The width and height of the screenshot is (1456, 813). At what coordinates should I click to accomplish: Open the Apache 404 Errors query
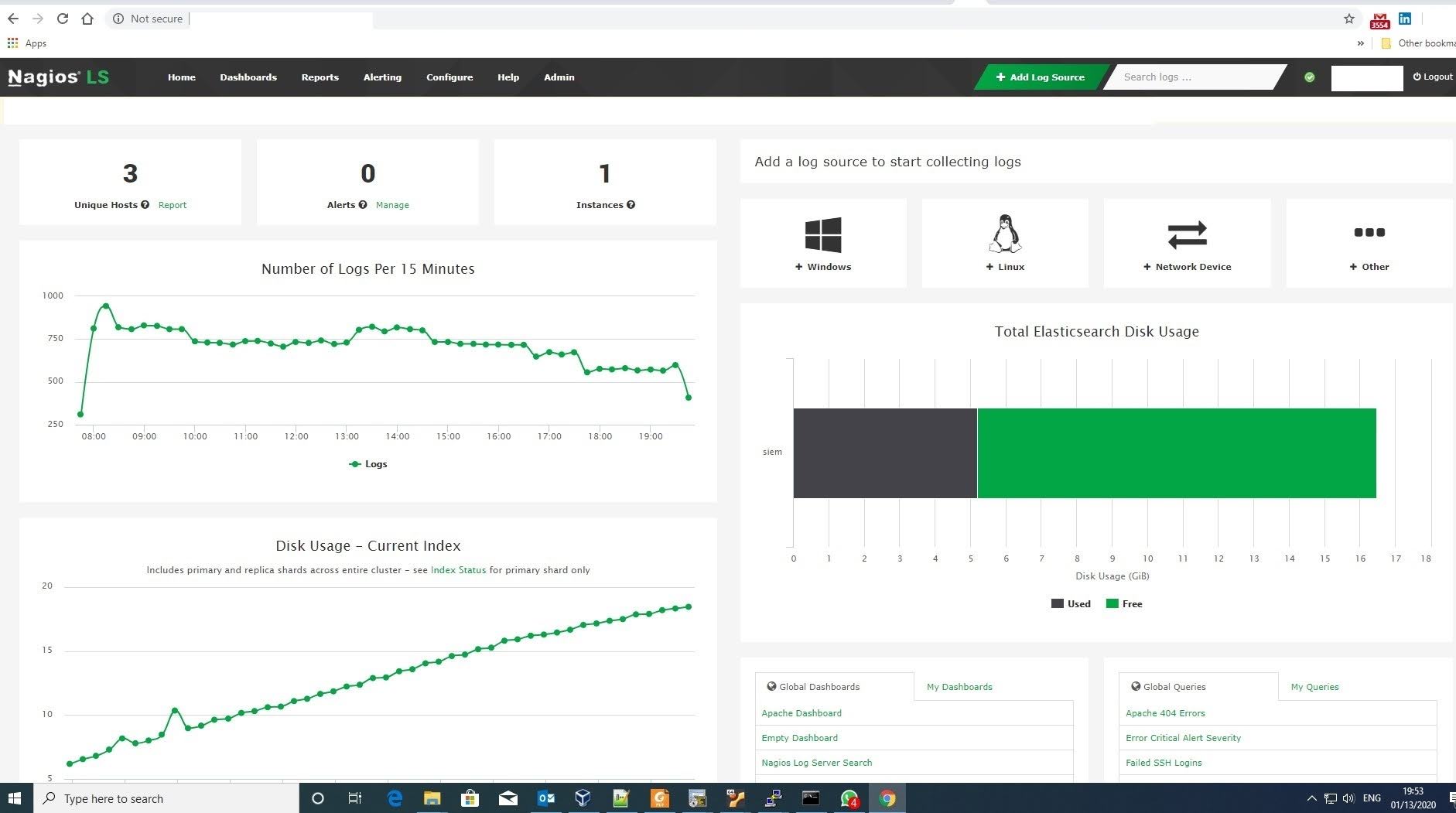[x=1165, y=713]
